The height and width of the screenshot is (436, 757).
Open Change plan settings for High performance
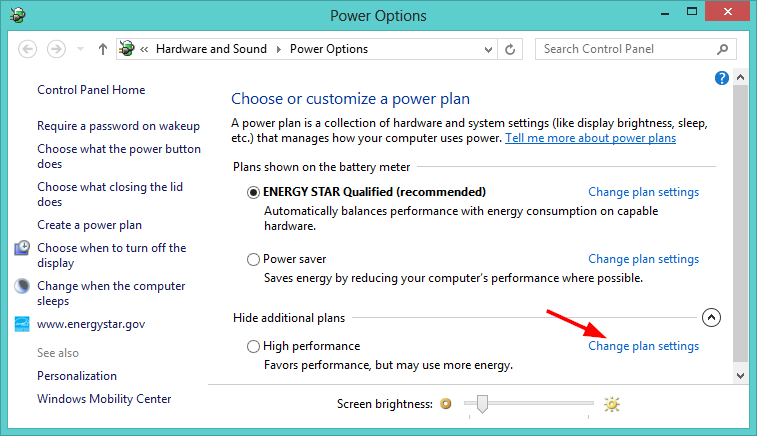point(643,346)
